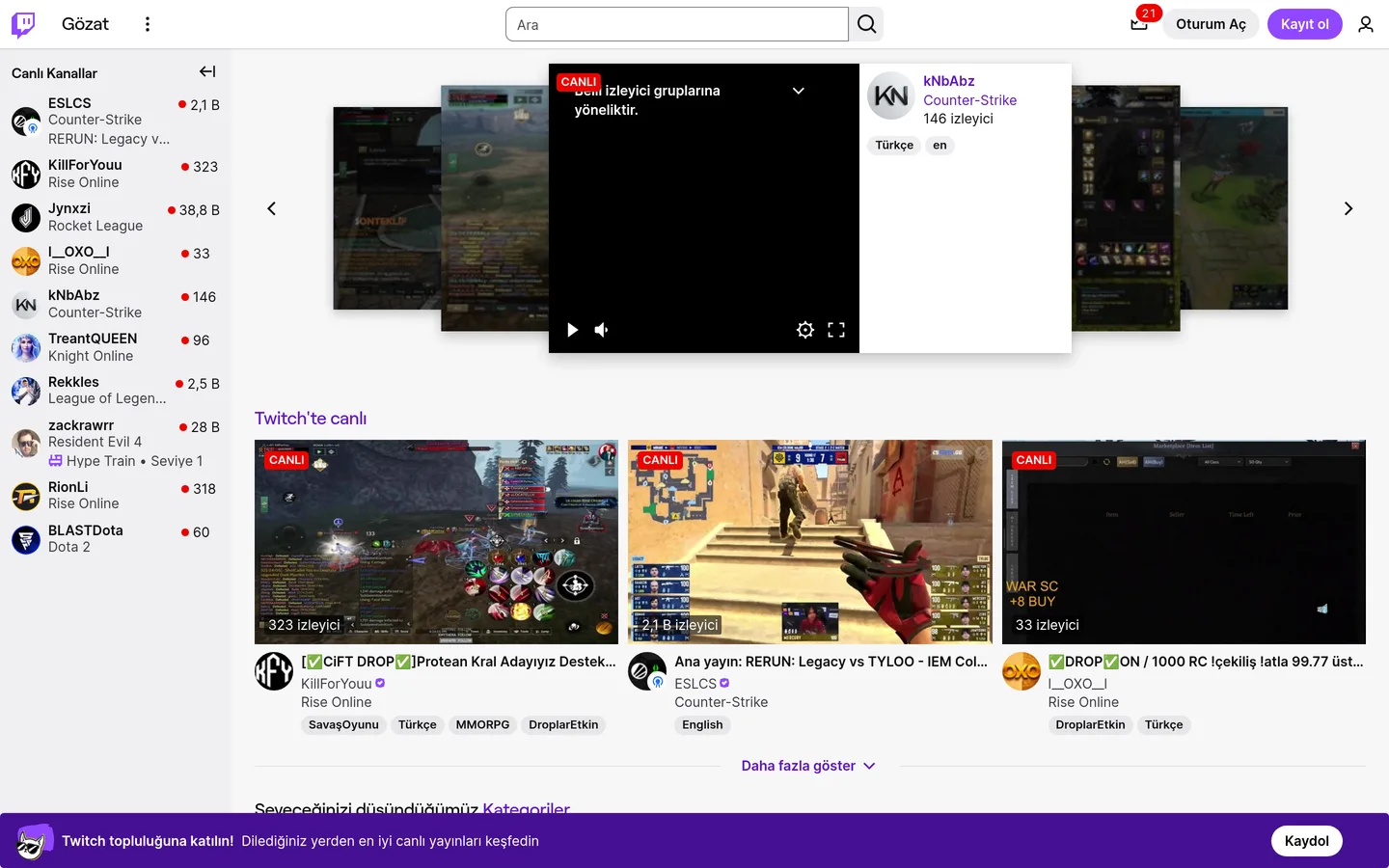
Task: Mute the featured stream volume
Action: [602, 330]
